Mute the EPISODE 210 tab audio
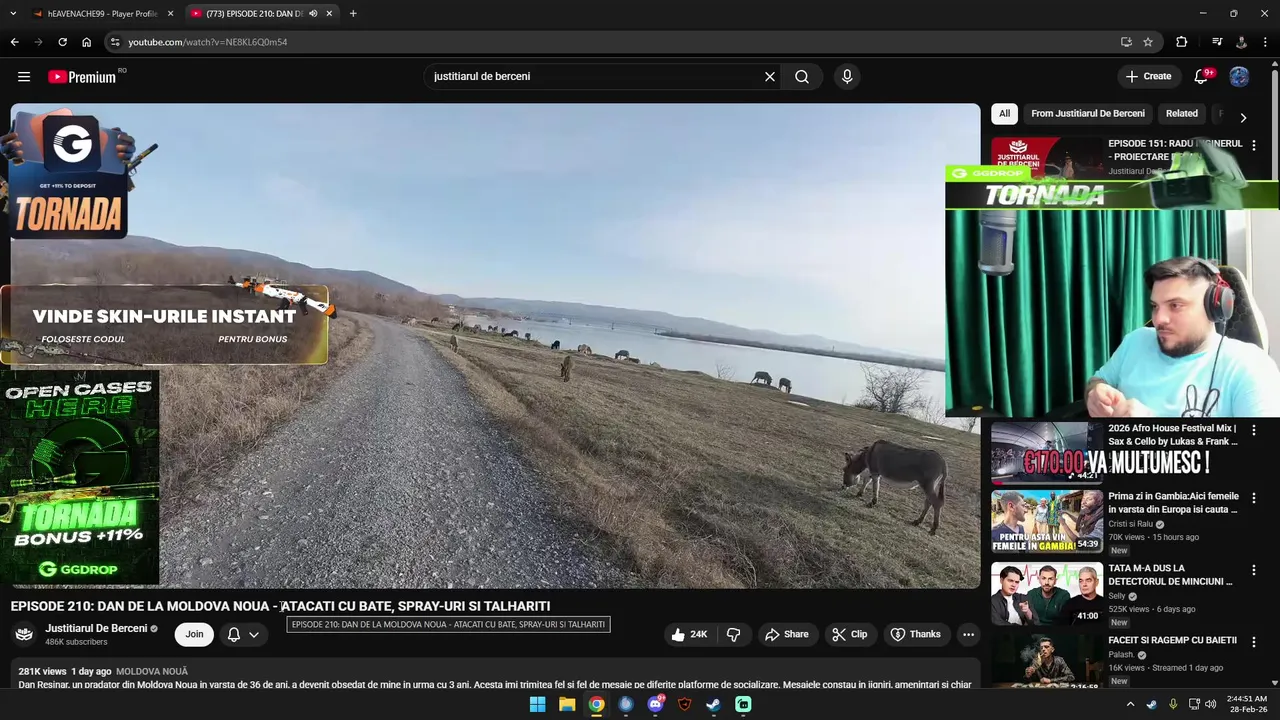Viewport: 1280px width, 720px height. (313, 14)
